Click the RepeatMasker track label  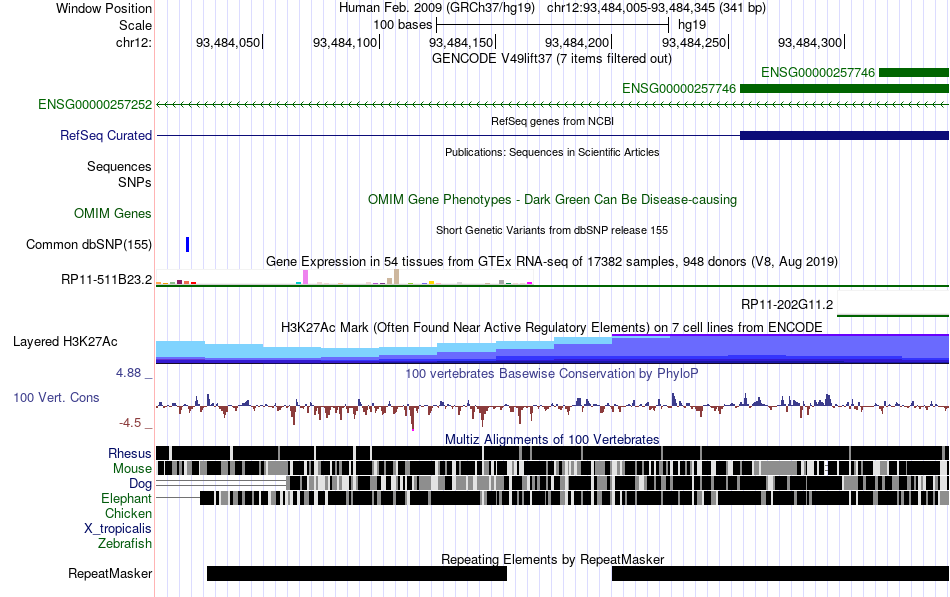pos(110,573)
